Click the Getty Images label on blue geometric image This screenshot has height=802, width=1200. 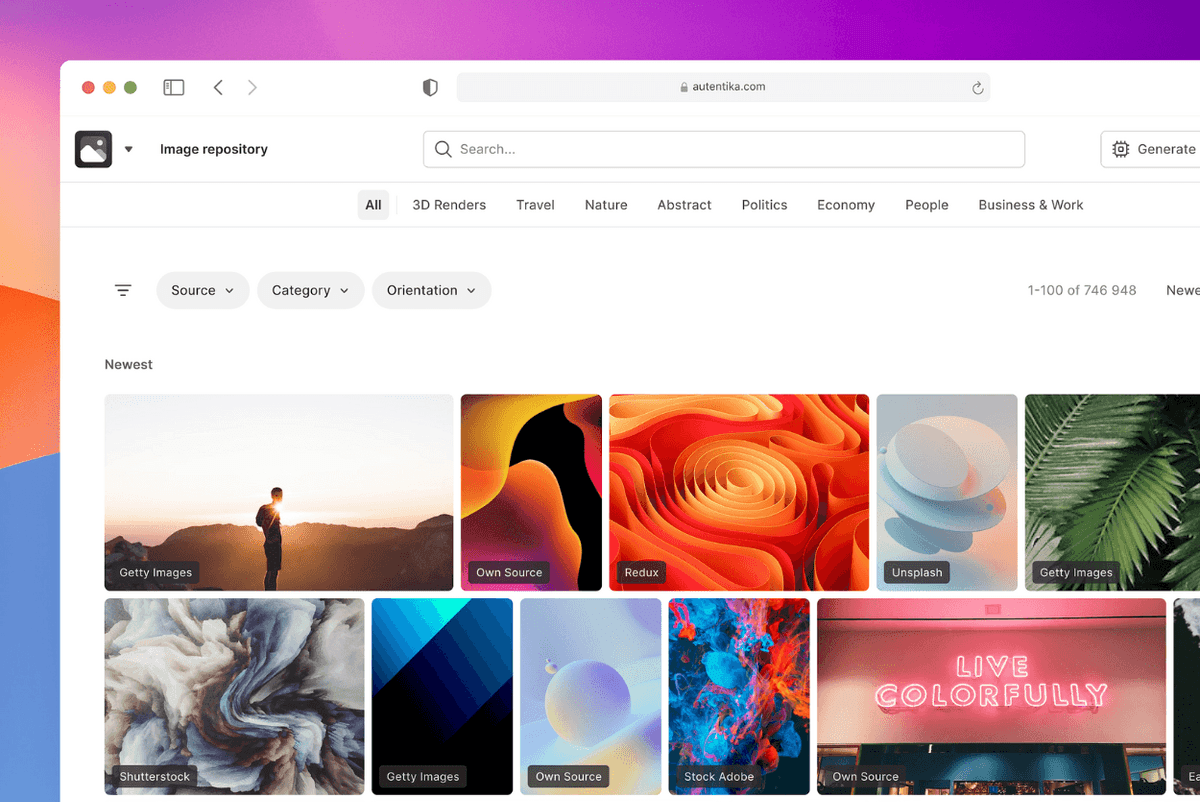pyautogui.click(x=423, y=777)
